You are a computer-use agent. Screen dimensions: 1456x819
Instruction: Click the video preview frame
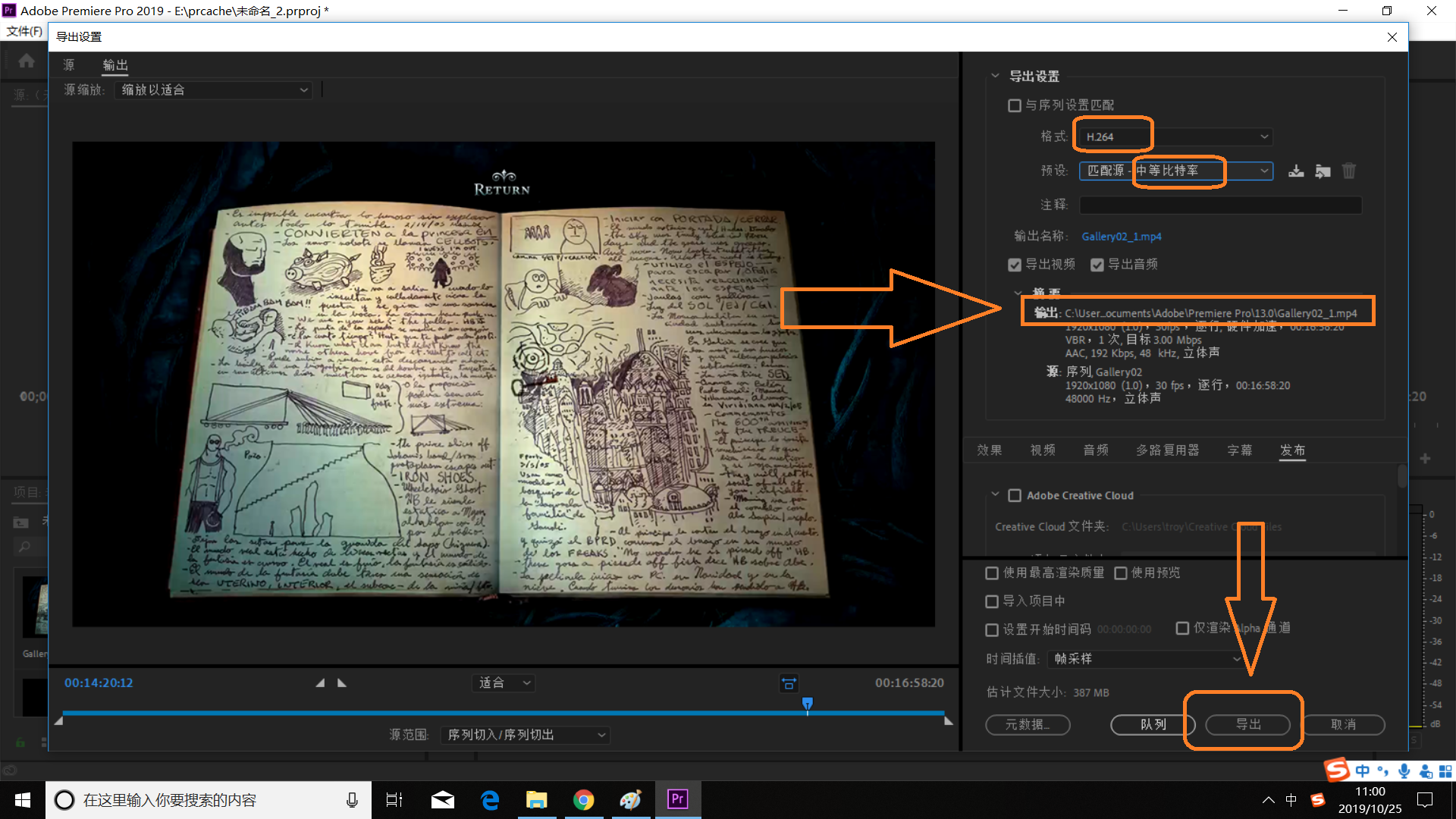[504, 384]
